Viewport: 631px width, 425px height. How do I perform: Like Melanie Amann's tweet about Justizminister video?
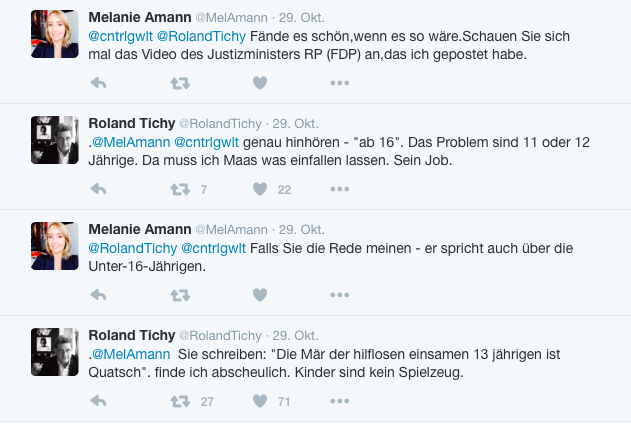[260, 83]
